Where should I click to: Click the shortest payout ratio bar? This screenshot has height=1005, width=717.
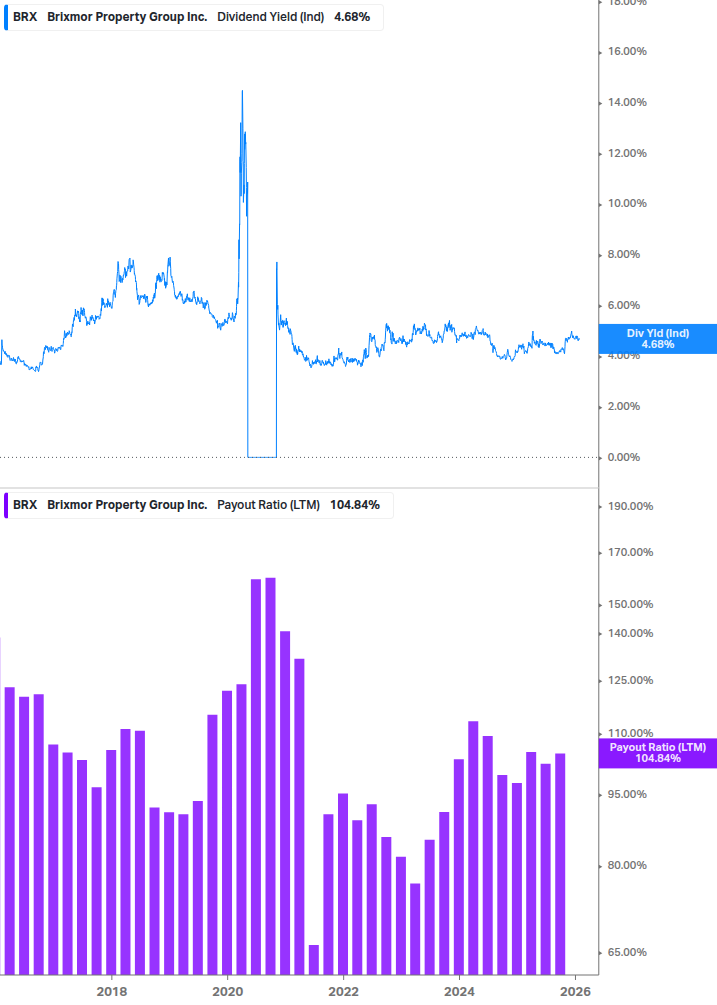(313, 959)
